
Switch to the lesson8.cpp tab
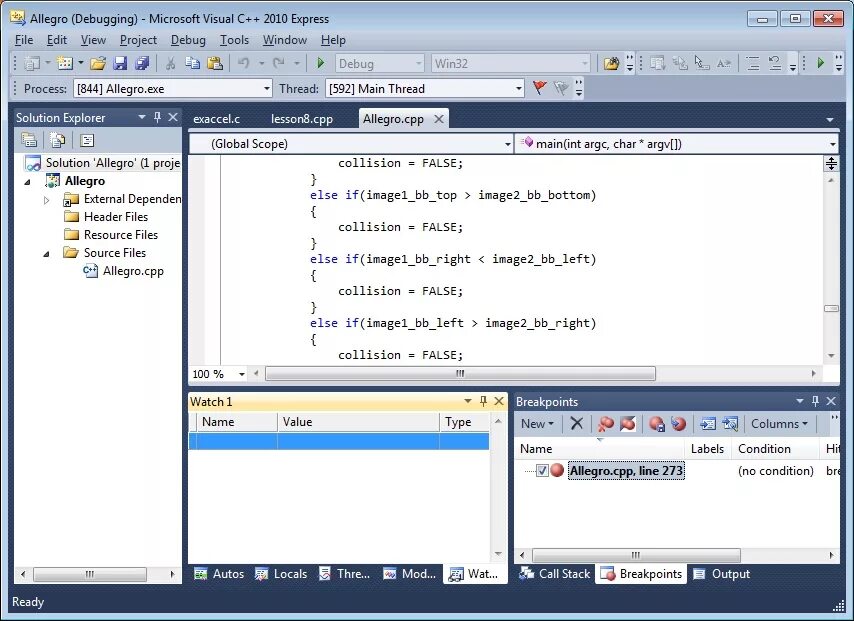coord(302,119)
